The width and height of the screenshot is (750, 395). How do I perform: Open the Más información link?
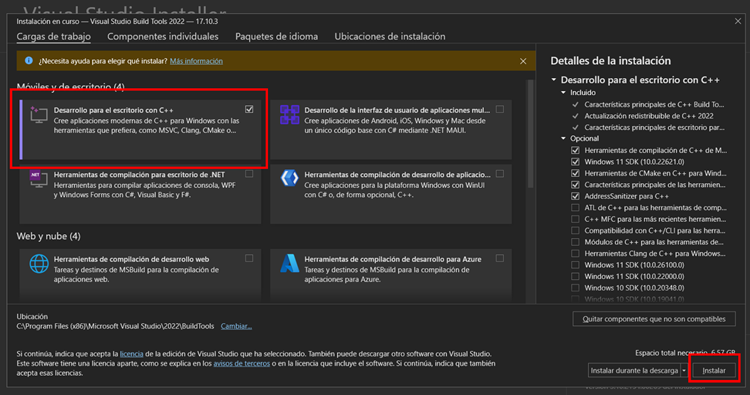(196, 61)
